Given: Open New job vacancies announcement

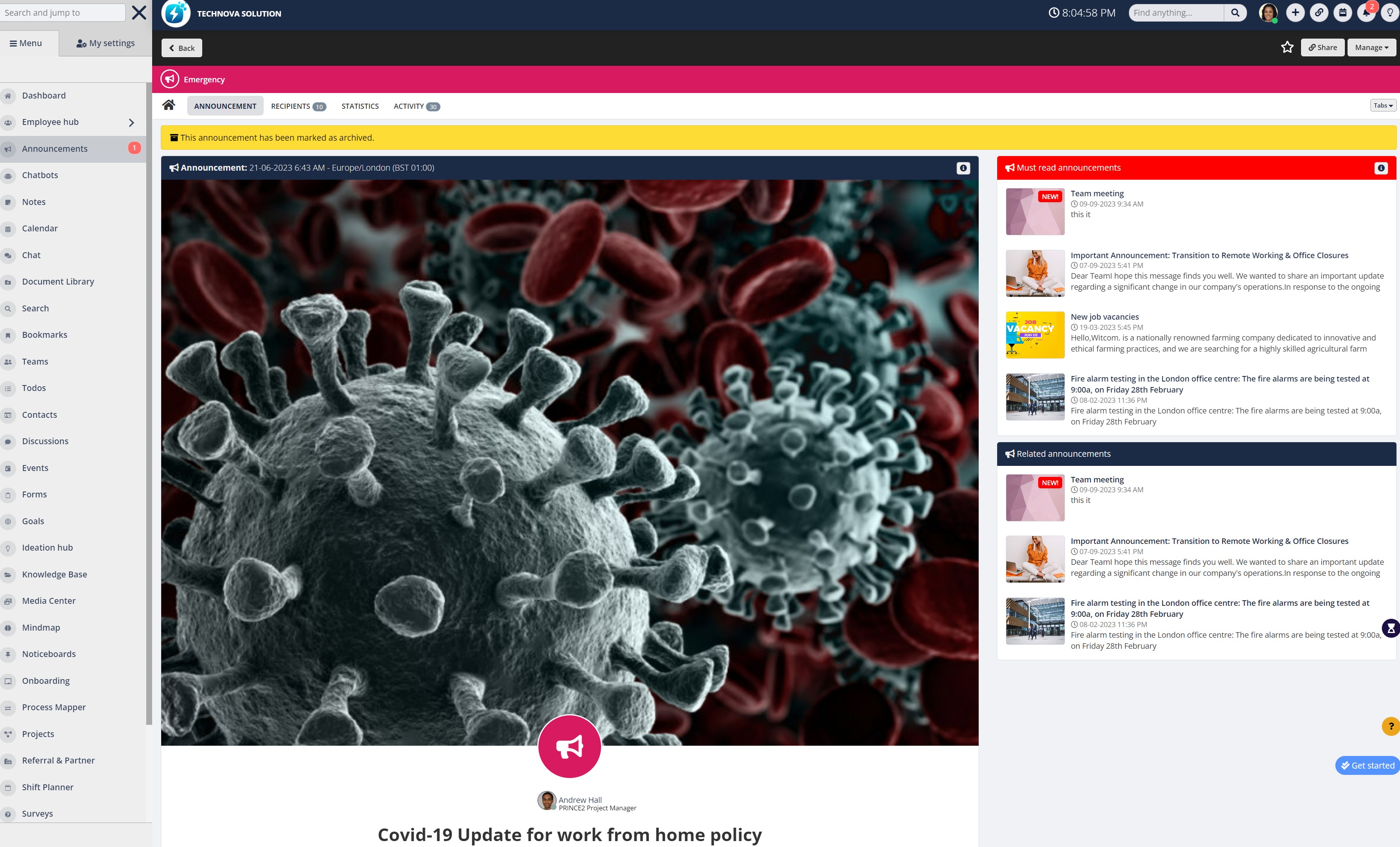Looking at the screenshot, I should pyautogui.click(x=1104, y=317).
